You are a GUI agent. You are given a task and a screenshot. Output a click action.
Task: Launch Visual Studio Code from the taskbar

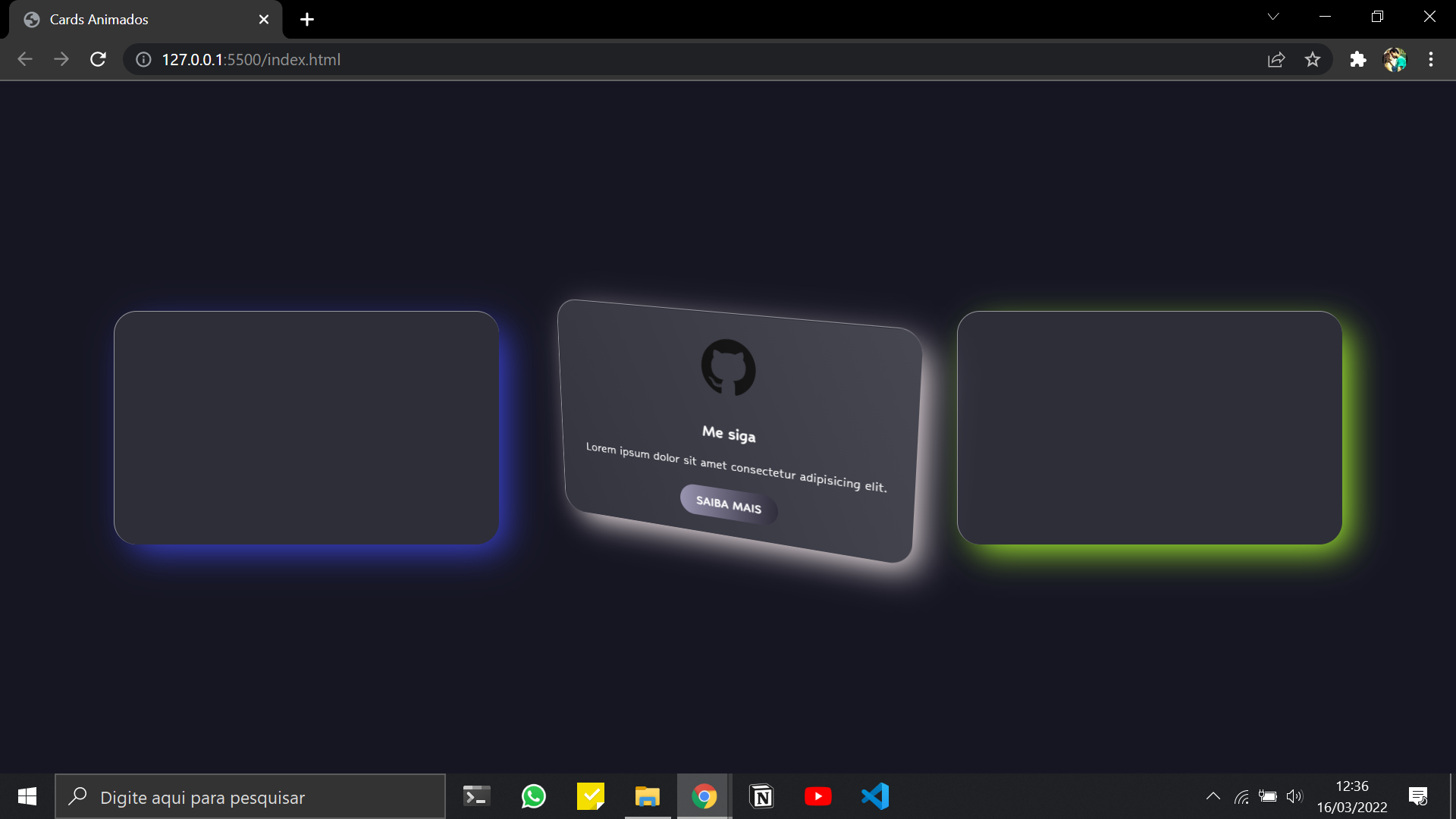pyautogui.click(x=875, y=795)
